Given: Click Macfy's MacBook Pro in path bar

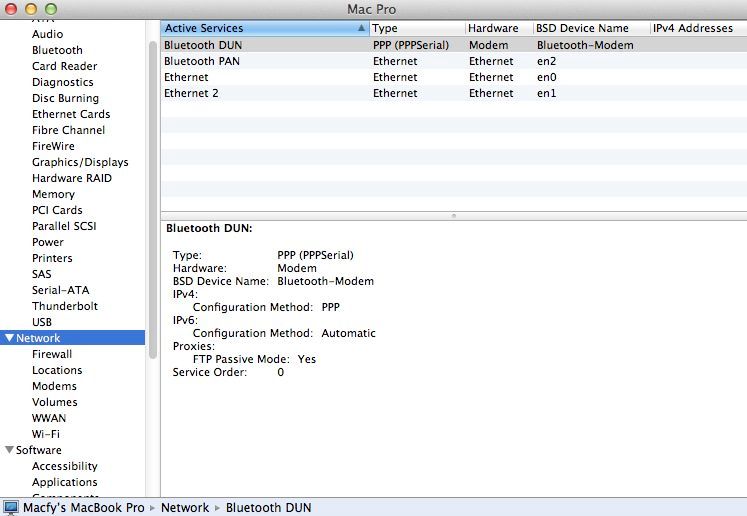Looking at the screenshot, I should click(x=83, y=508).
